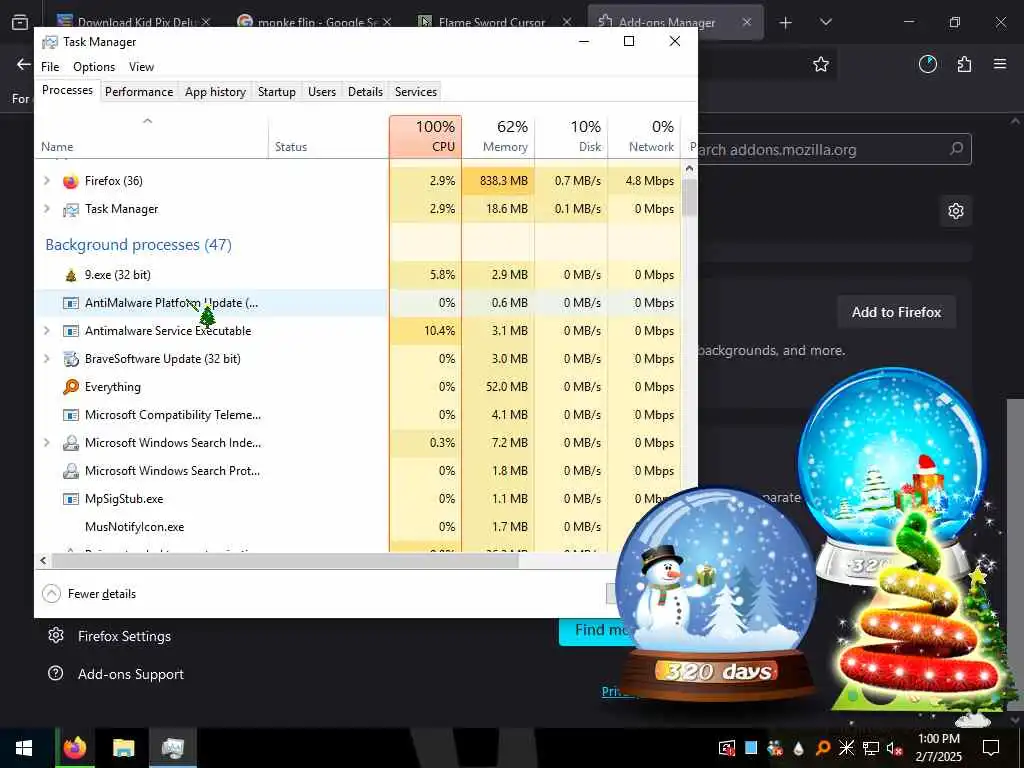Sort processes by the Memory column header
The image size is (1024, 768).
click(x=498, y=136)
